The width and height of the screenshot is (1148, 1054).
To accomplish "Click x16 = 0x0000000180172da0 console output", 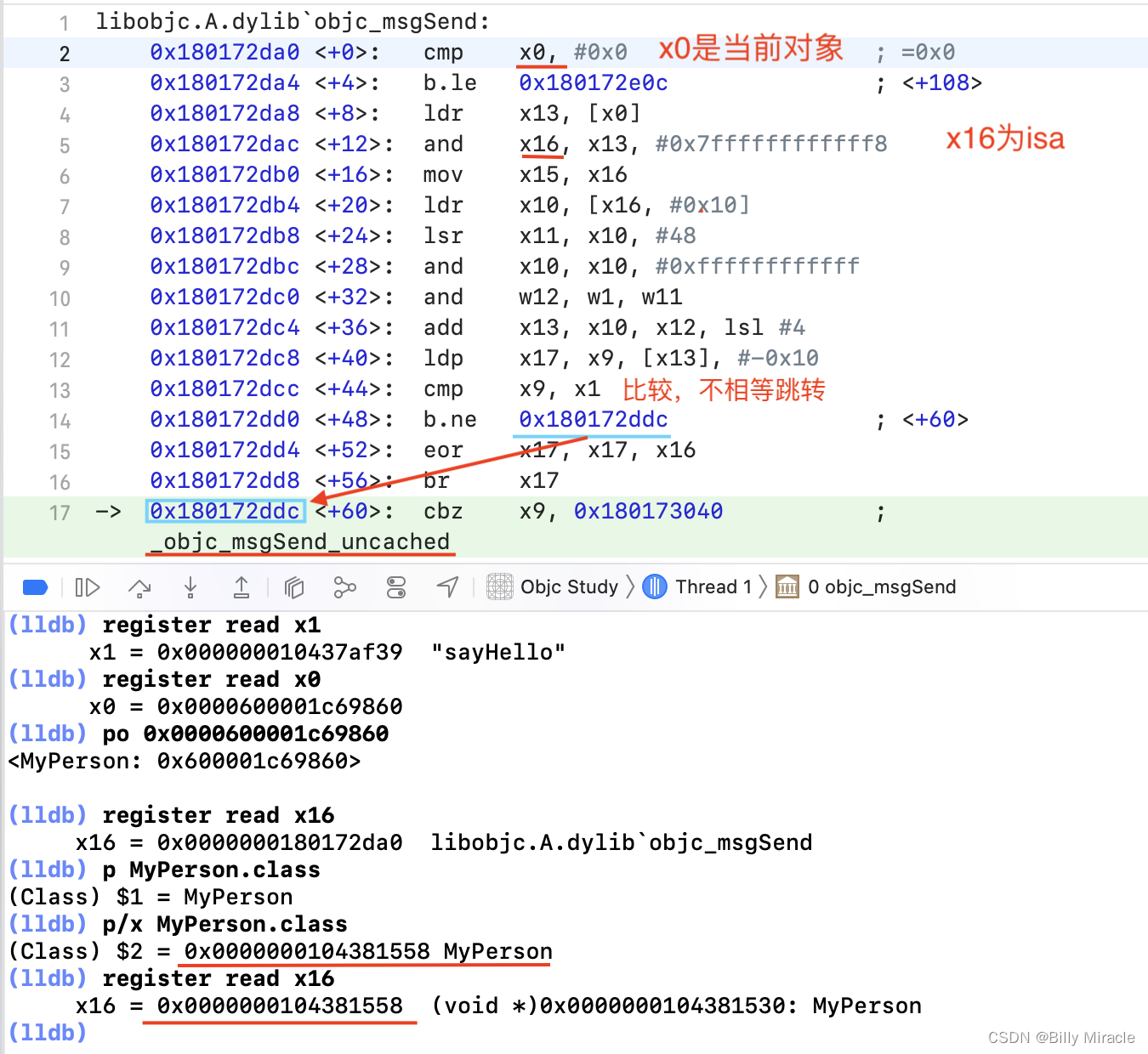I will [x=239, y=843].
